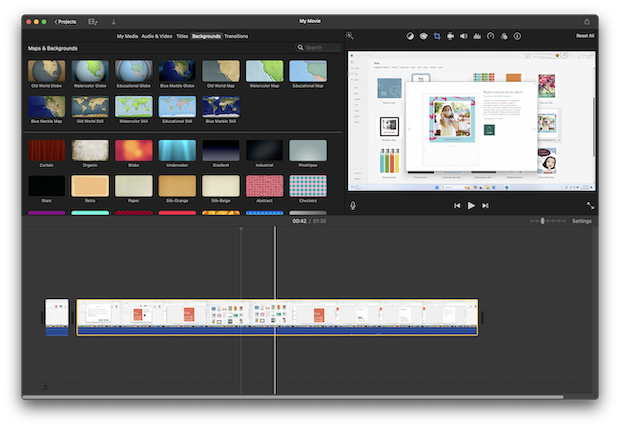
Task: Open the Color Balance tool
Action: point(410,36)
